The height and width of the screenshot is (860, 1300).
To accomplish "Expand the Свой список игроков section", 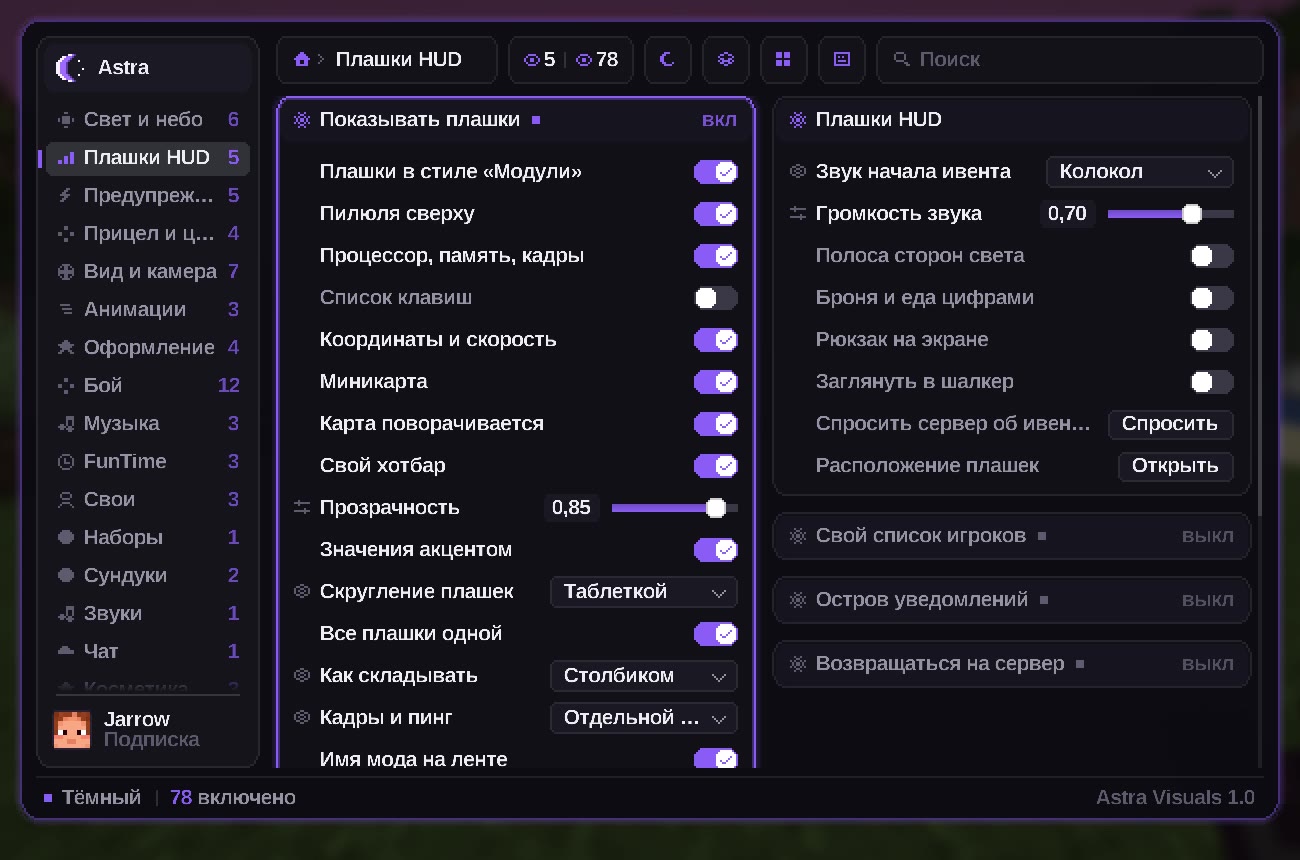I will click(1012, 536).
